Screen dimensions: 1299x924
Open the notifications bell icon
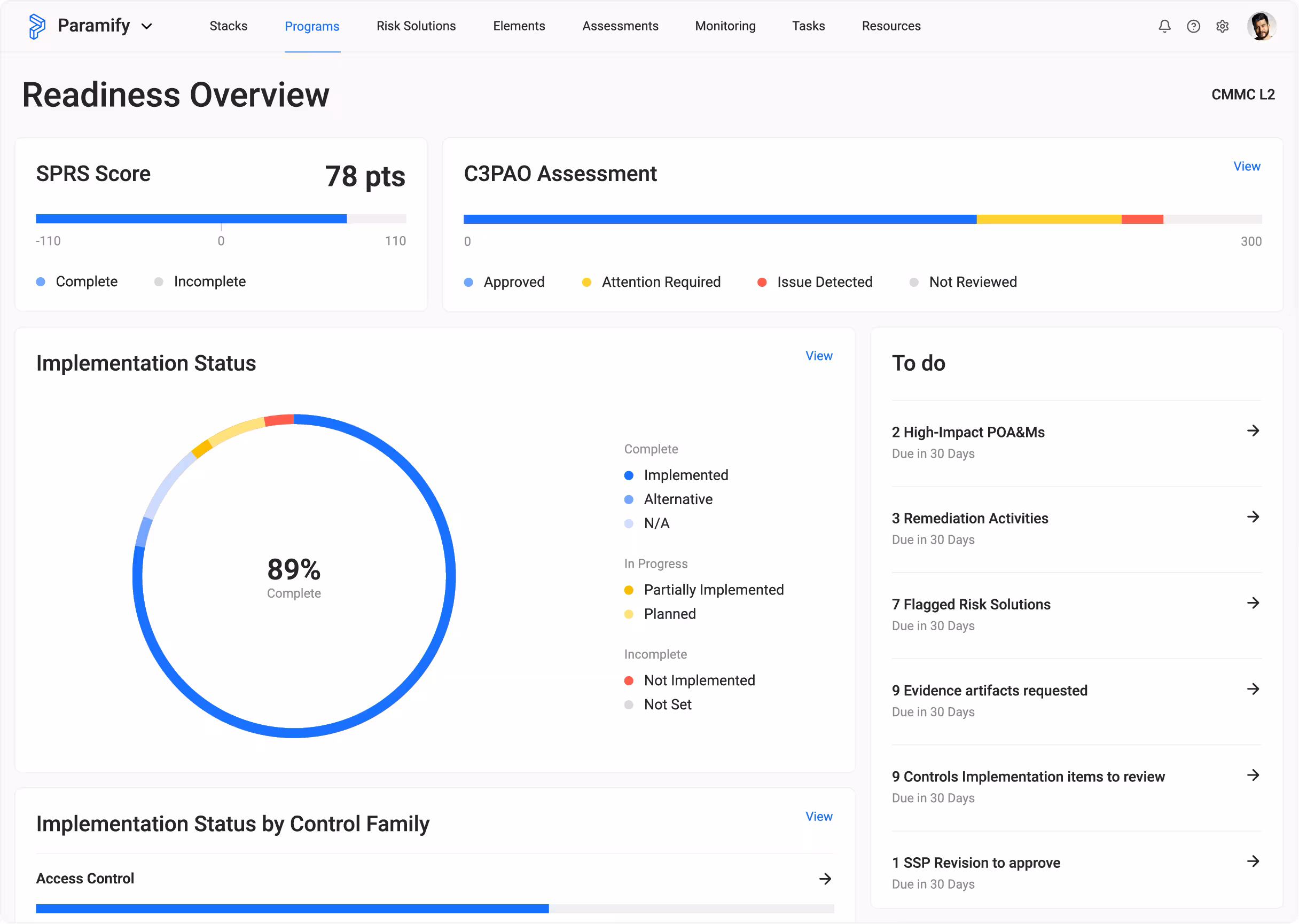tap(1164, 26)
